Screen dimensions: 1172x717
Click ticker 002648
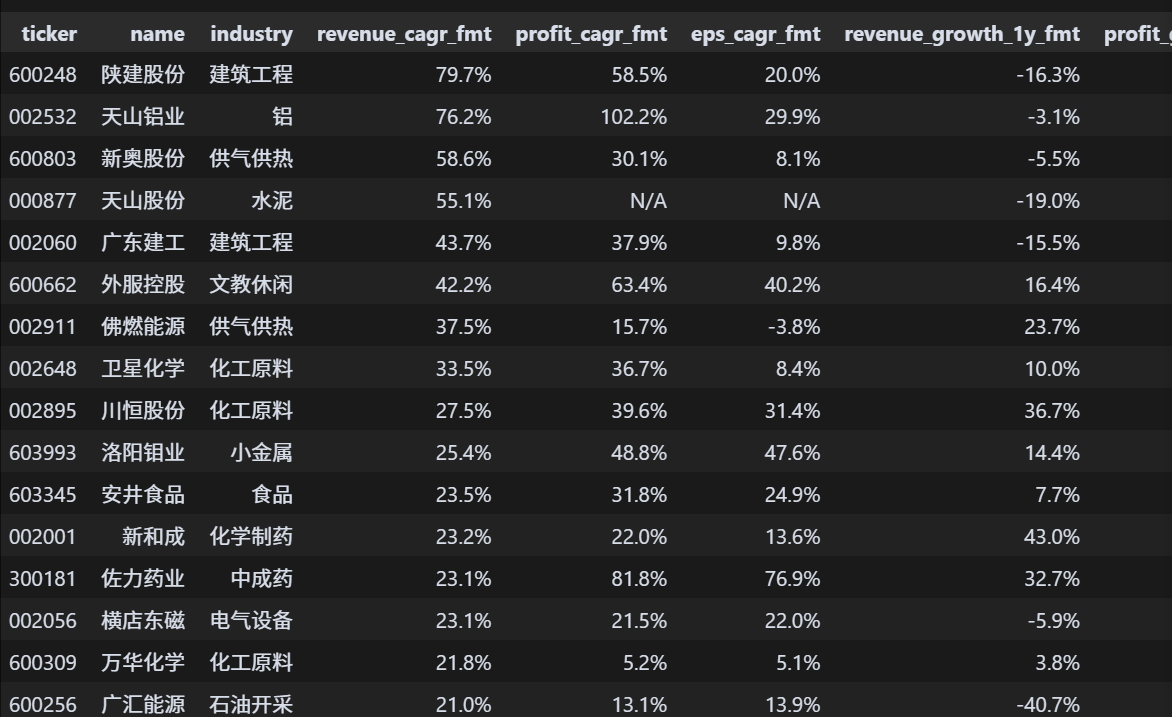pyautogui.click(x=43, y=369)
